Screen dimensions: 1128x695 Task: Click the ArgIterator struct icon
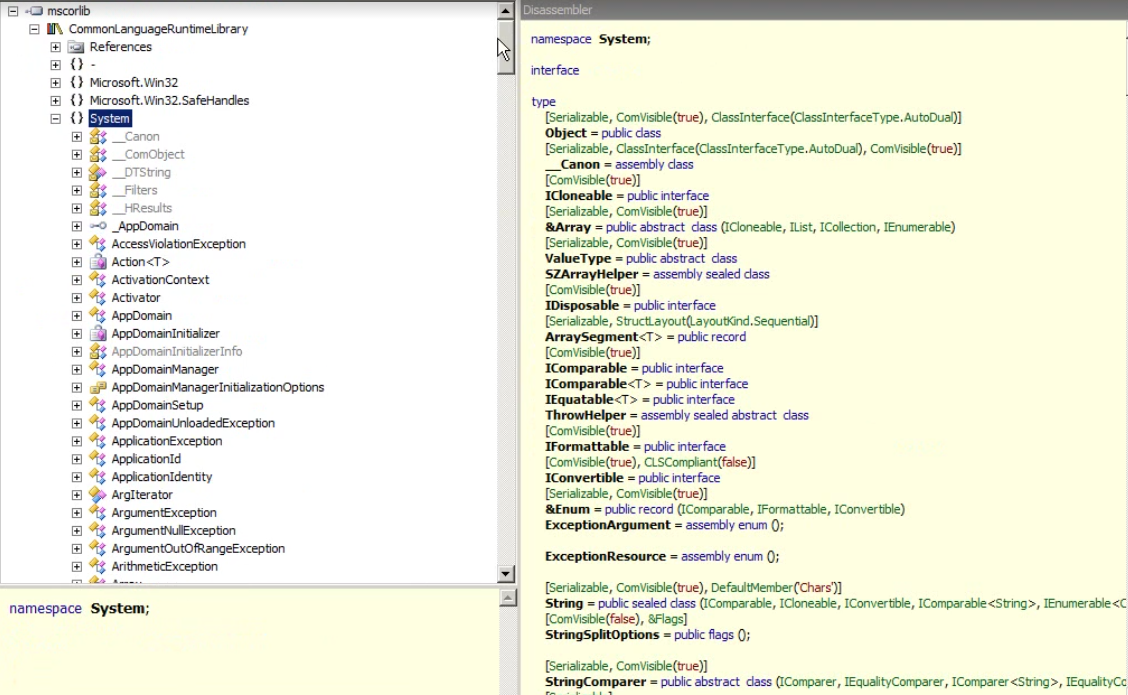coord(98,495)
